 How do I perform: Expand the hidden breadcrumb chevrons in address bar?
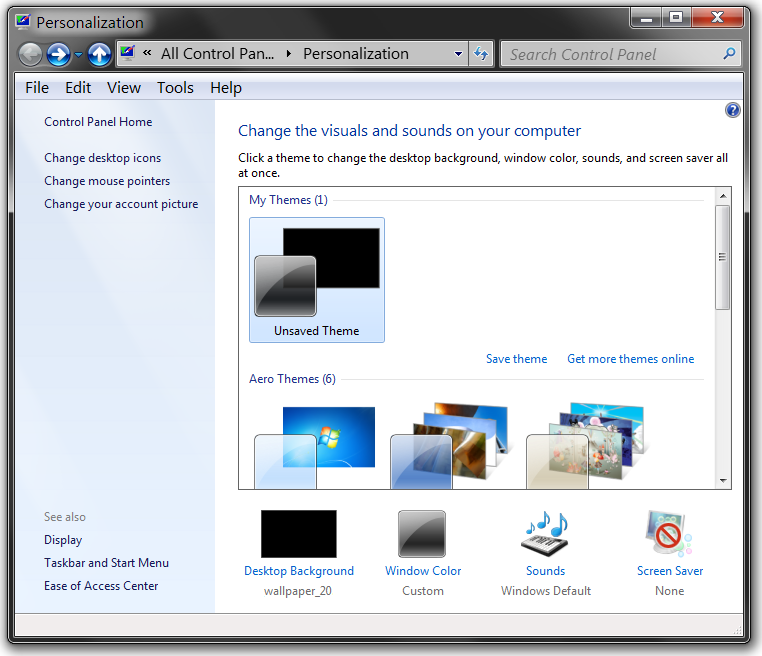tap(147, 53)
